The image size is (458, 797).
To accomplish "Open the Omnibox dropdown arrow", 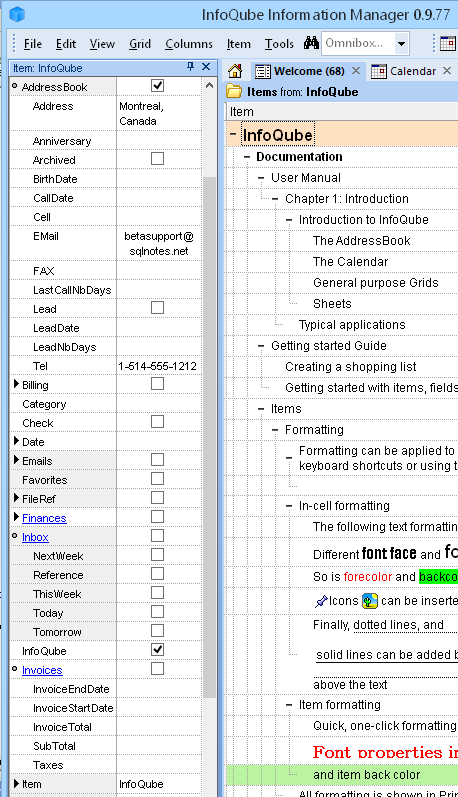I will click(x=402, y=44).
